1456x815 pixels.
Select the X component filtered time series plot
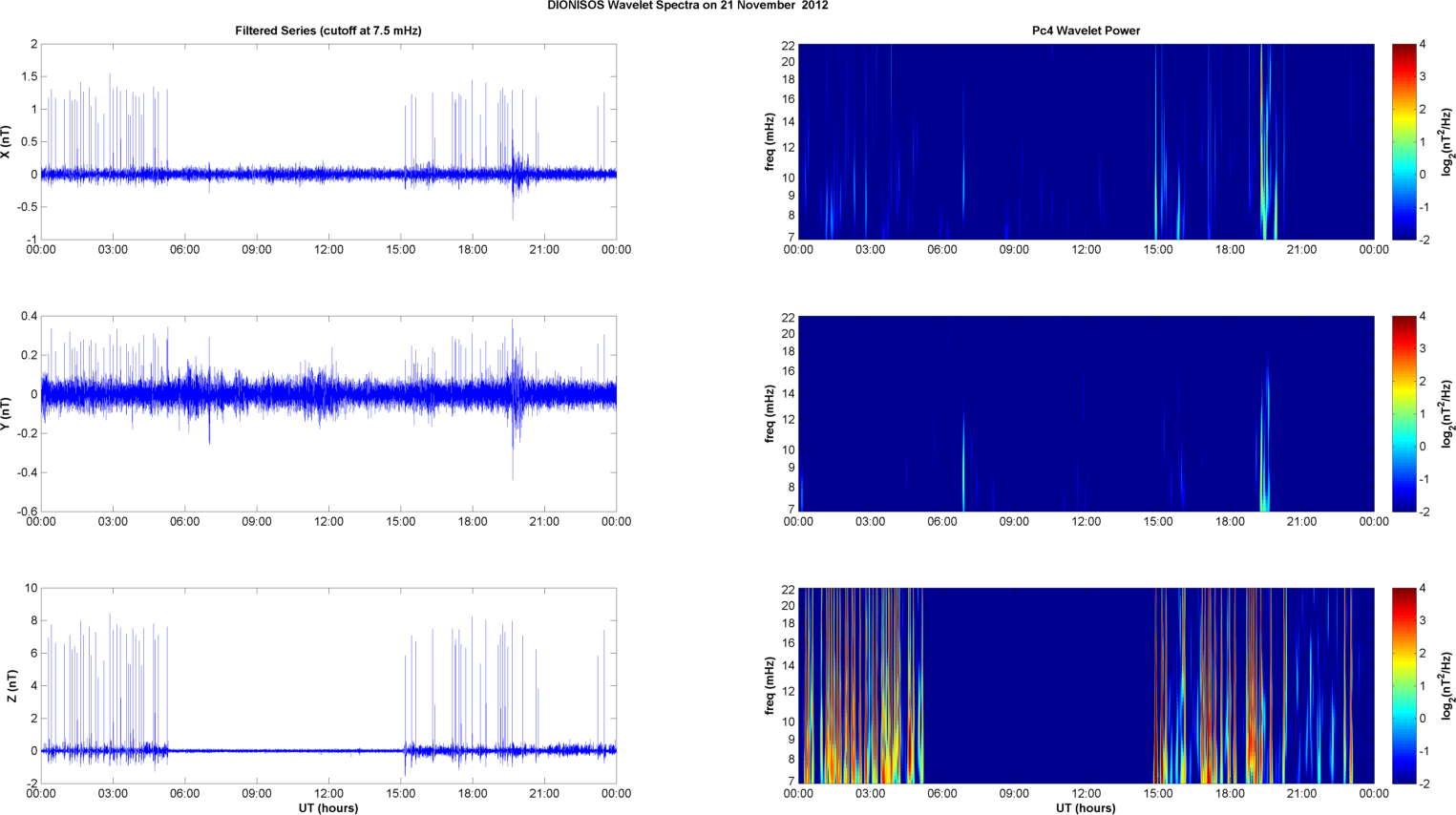tap(328, 142)
